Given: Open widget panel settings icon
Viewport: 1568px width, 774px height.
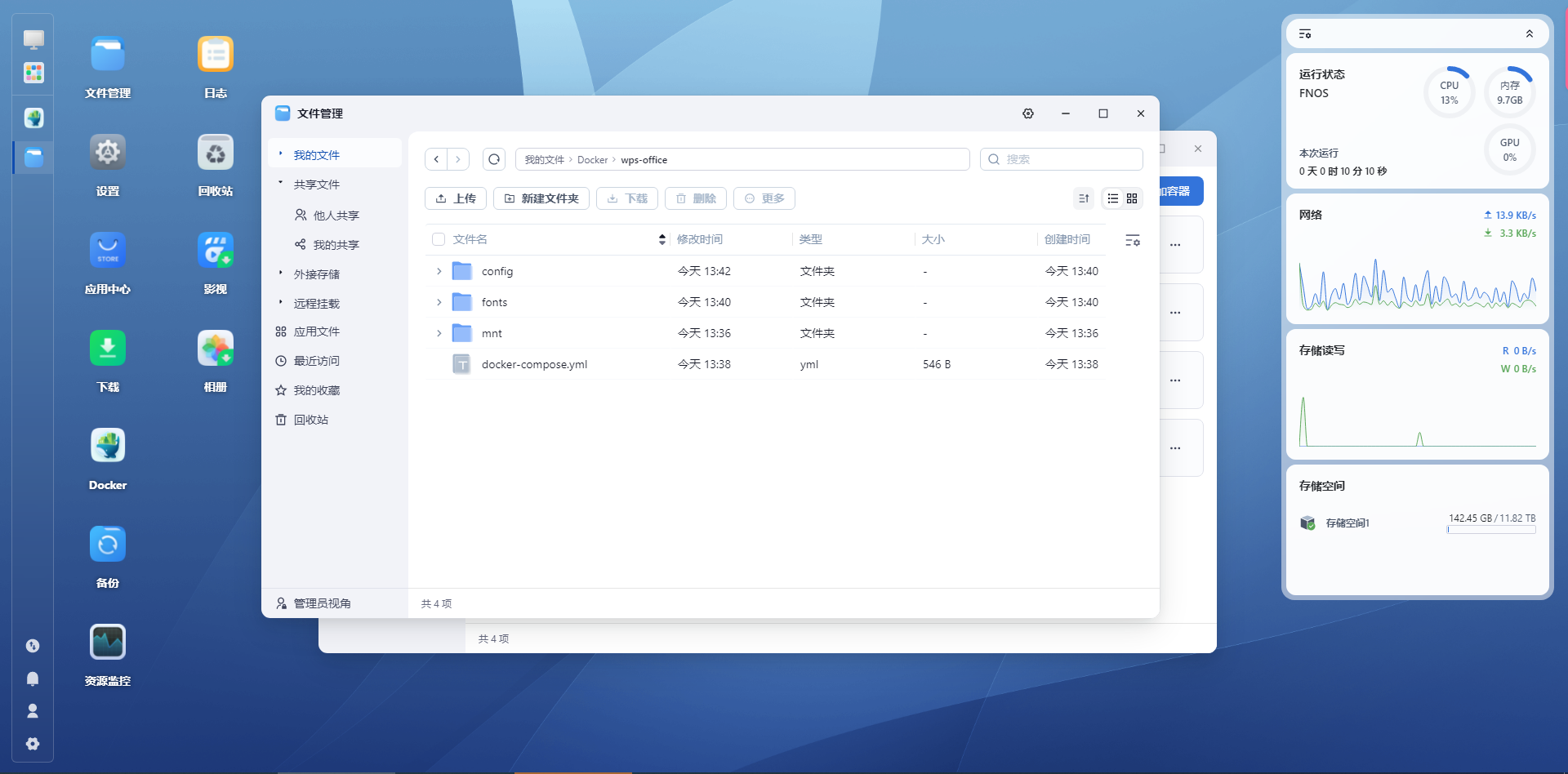Looking at the screenshot, I should pos(1305,34).
